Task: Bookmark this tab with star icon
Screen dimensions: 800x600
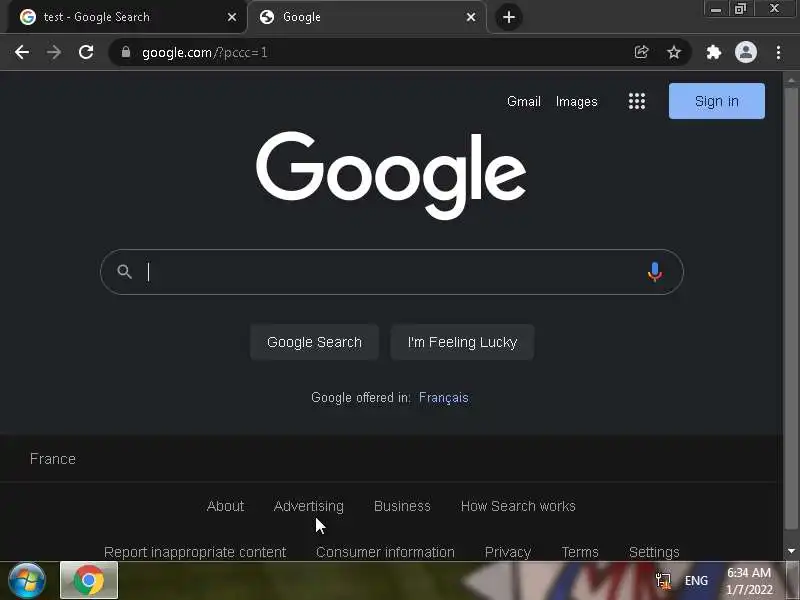Action: point(673,52)
